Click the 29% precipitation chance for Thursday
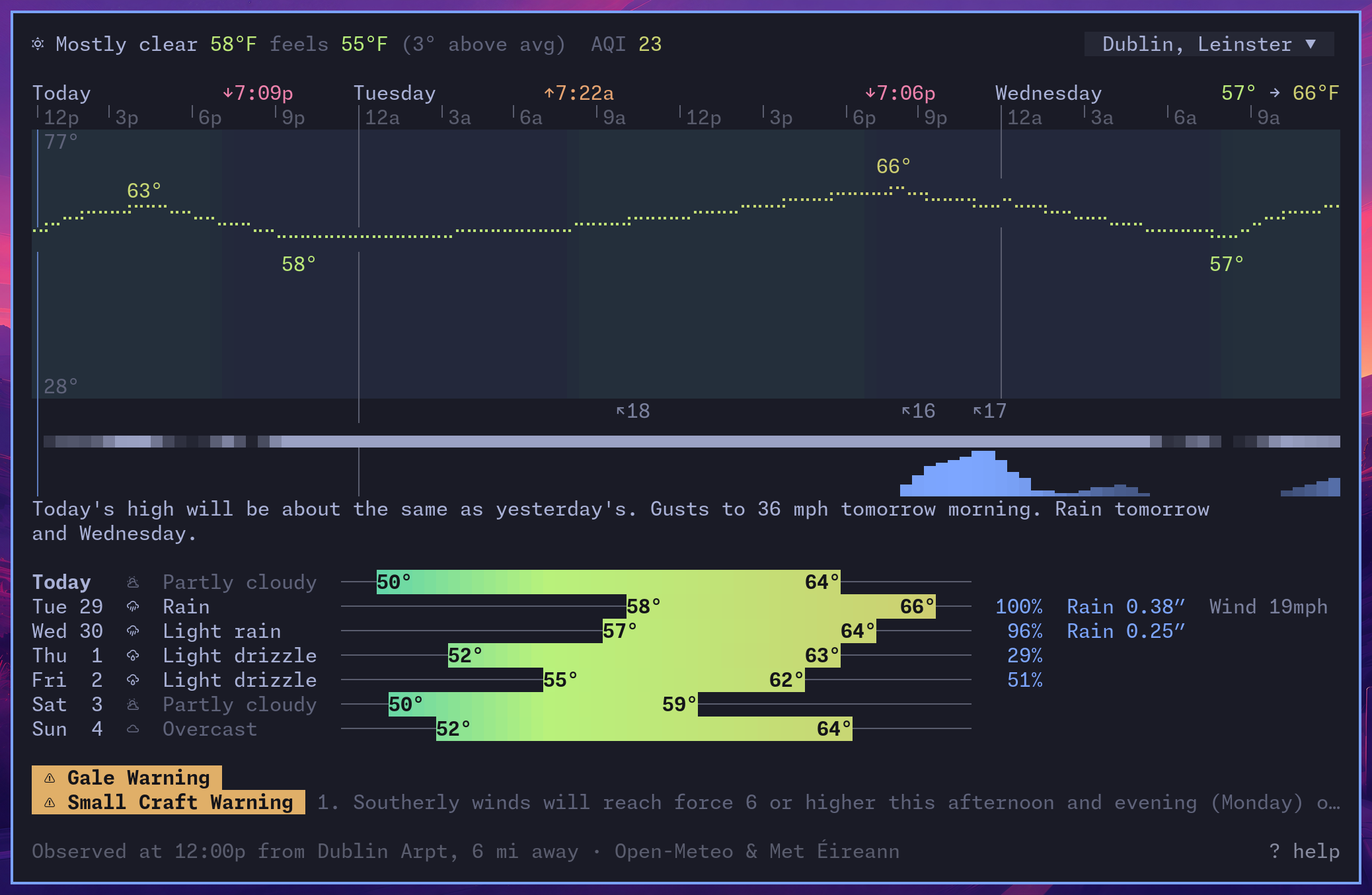This screenshot has height=895, width=1372. tap(1025, 656)
